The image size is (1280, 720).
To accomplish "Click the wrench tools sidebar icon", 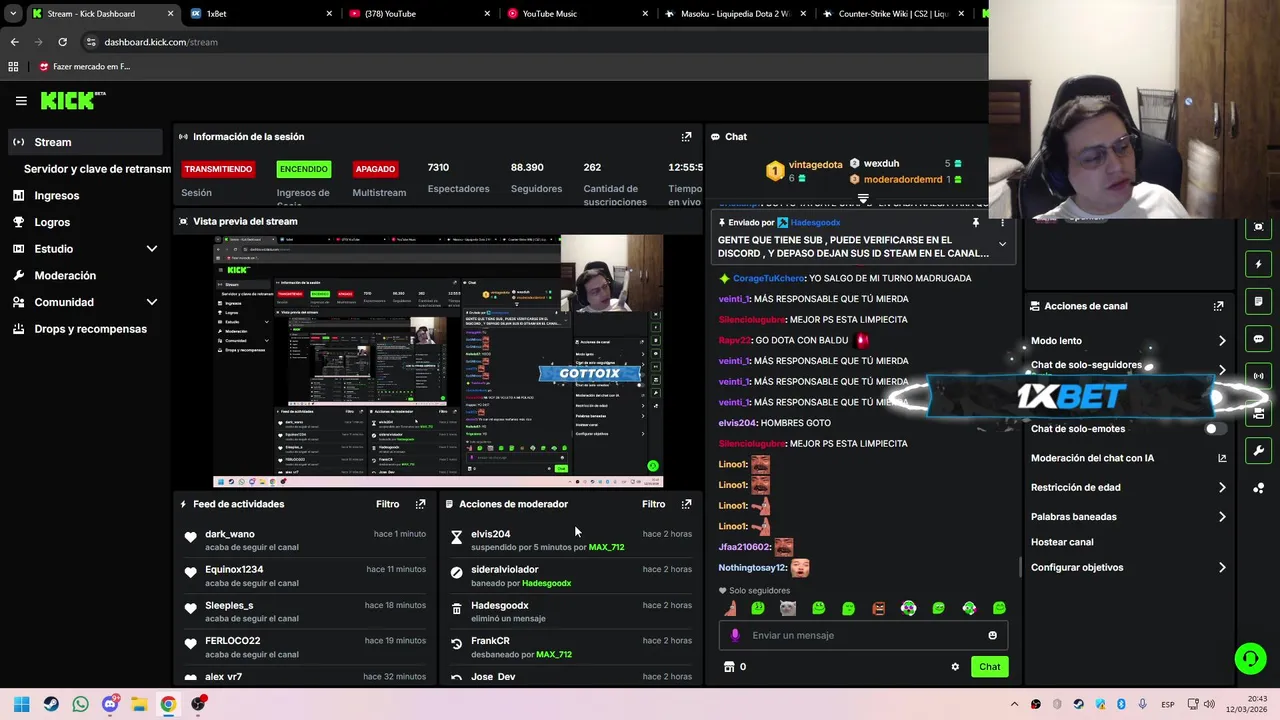I will 1258,451.
